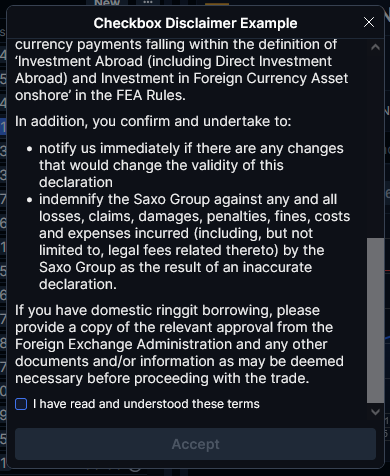Click the Accept button
The width and height of the screenshot is (390, 476).
click(x=195, y=444)
